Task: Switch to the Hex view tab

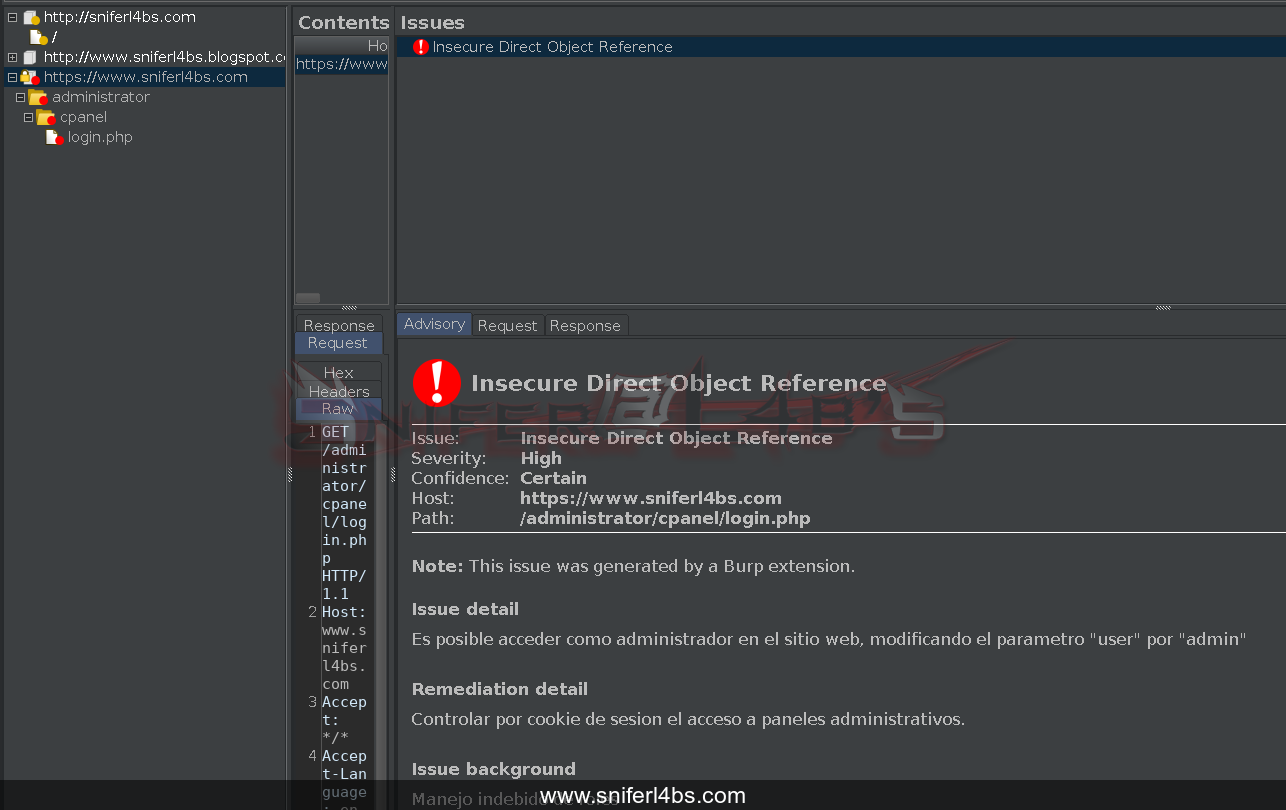Action: coord(339,372)
